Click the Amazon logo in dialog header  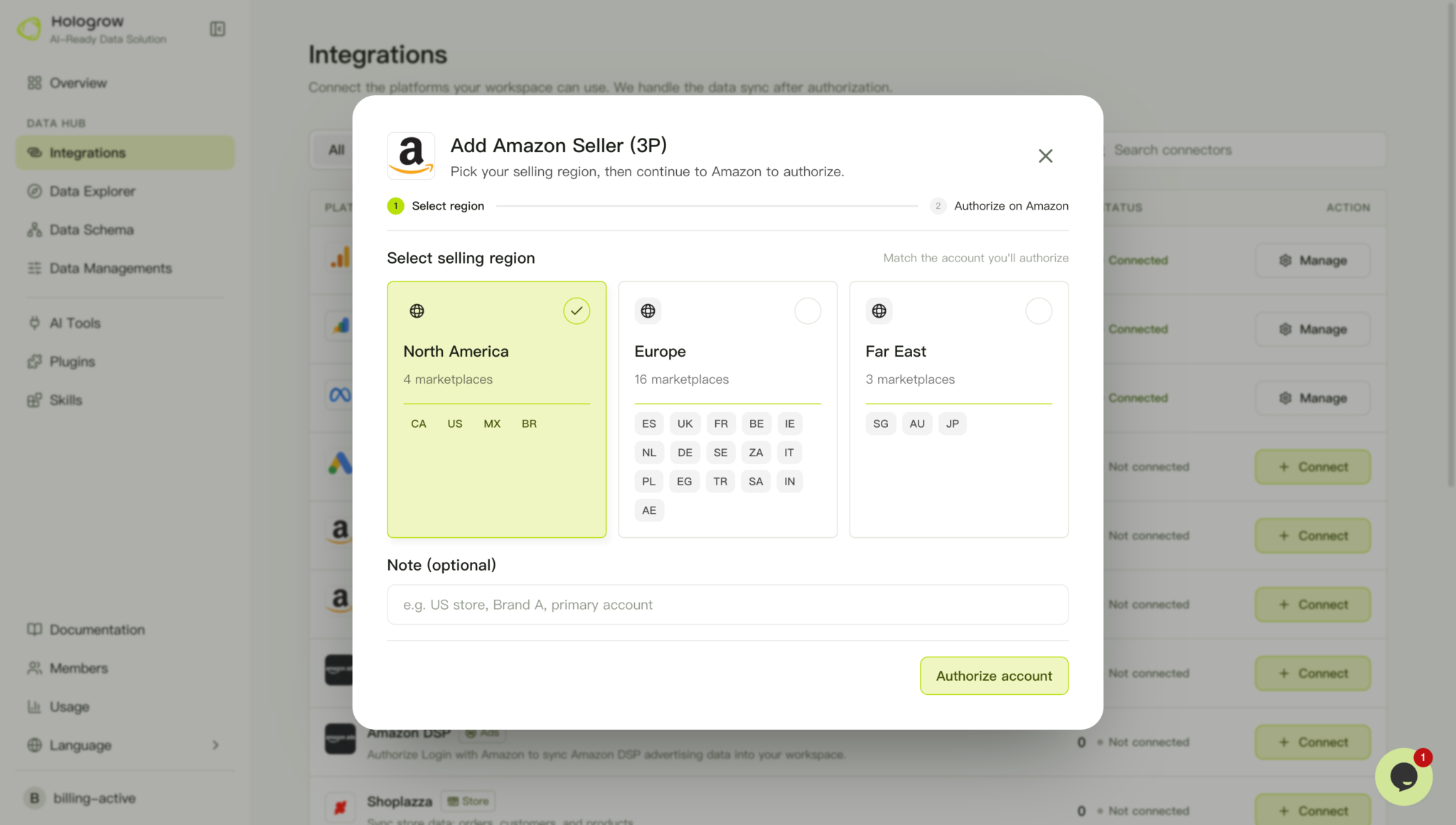pyautogui.click(x=411, y=156)
